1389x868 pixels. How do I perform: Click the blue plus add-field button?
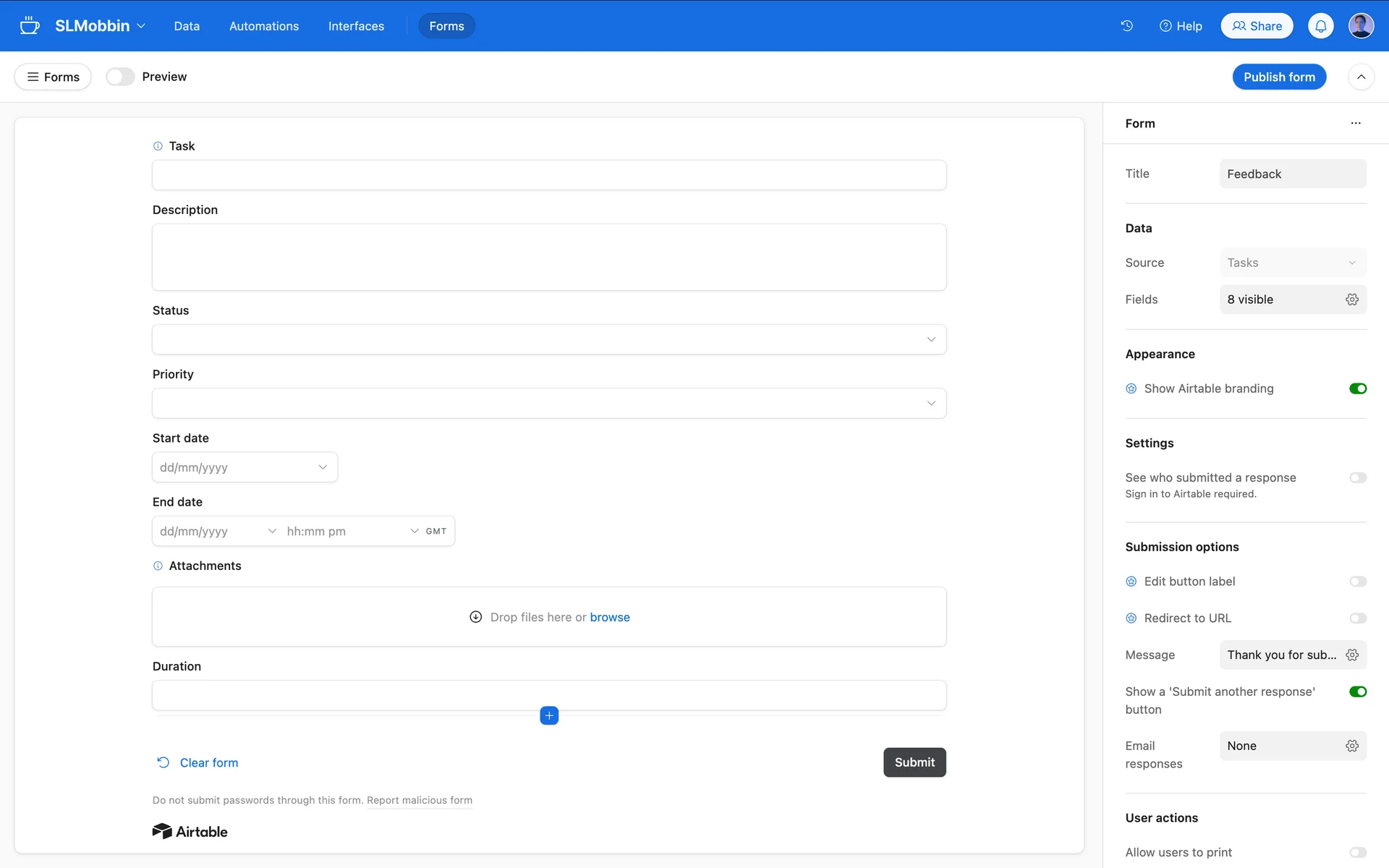549,715
